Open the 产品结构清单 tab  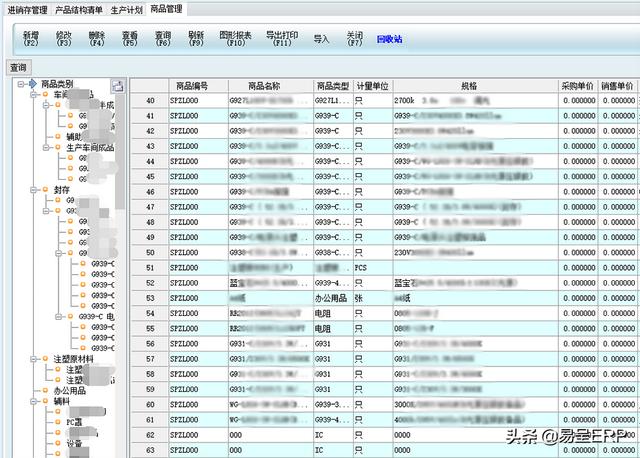[78, 9]
